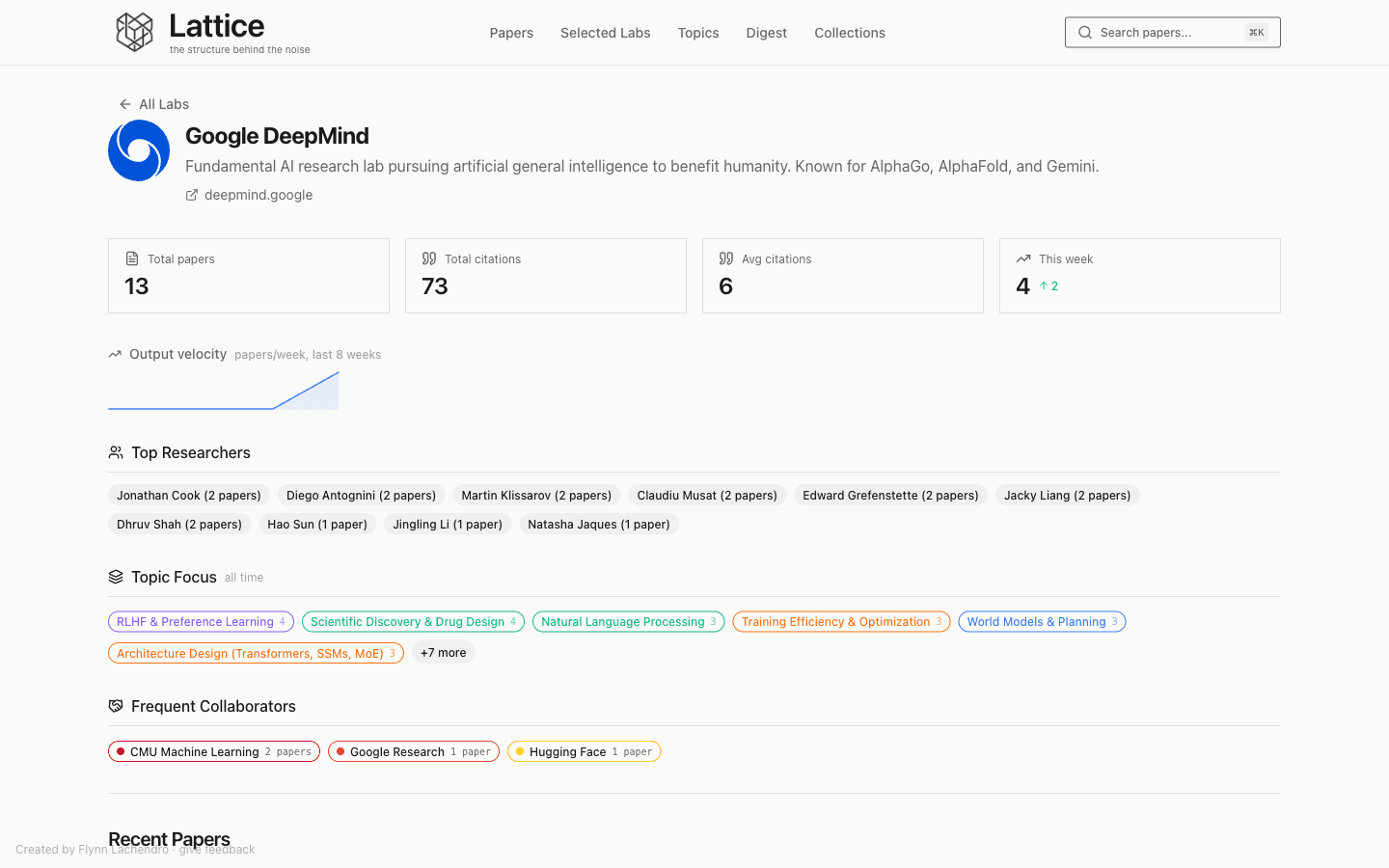1389x868 pixels.
Task: Visit the deepmind.google website link
Action: pos(258,195)
